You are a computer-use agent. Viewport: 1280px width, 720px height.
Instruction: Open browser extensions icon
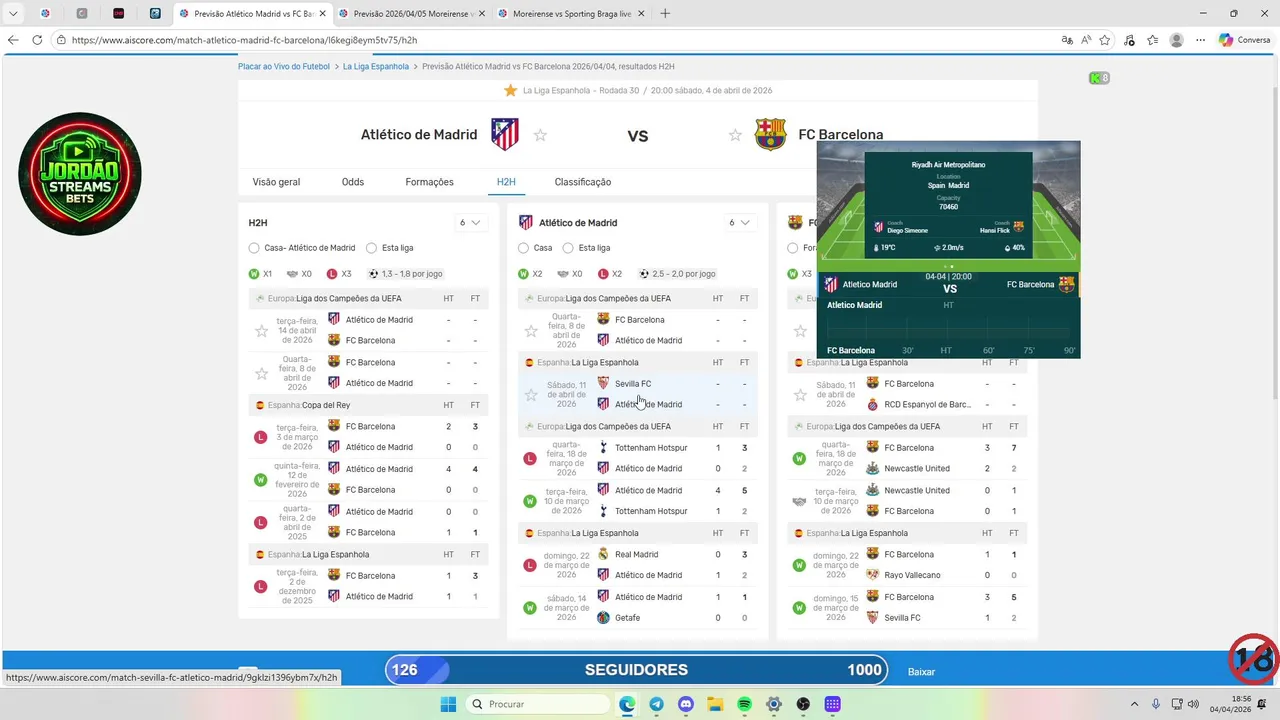[1129, 40]
